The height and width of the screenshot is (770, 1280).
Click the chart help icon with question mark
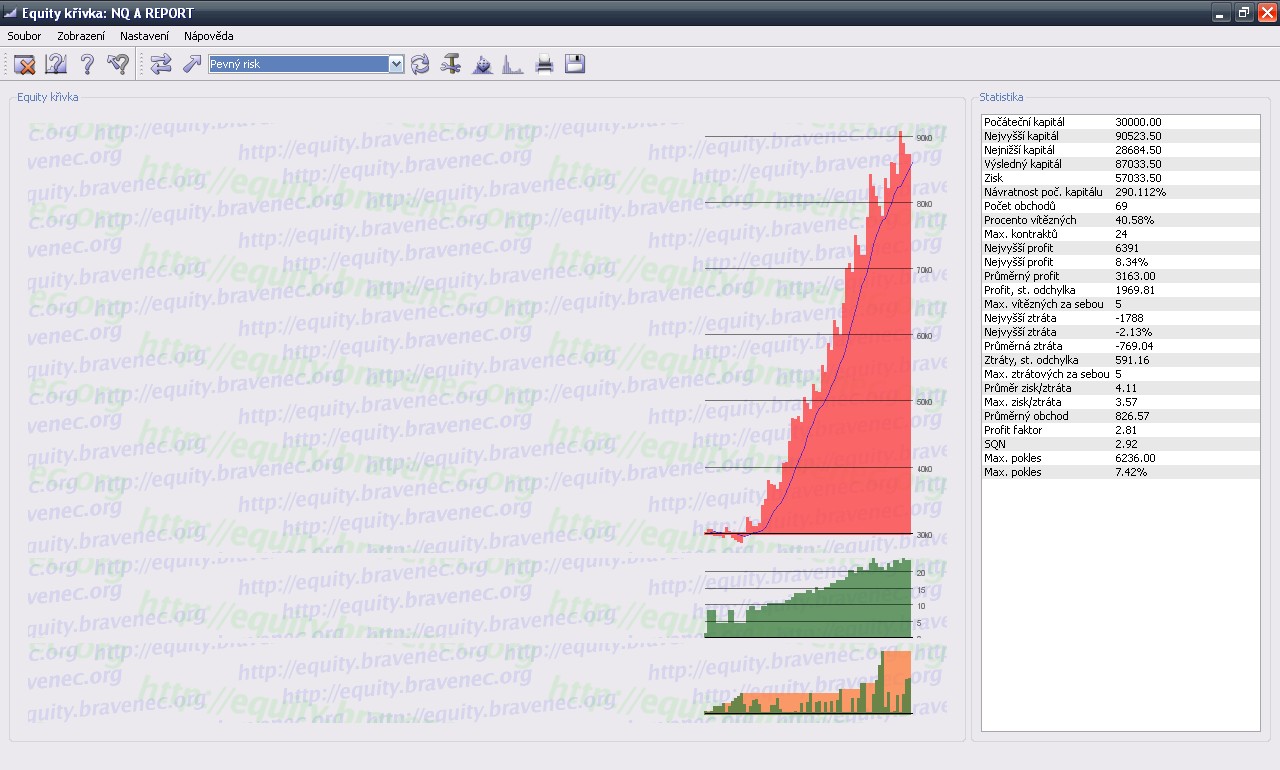[56, 64]
